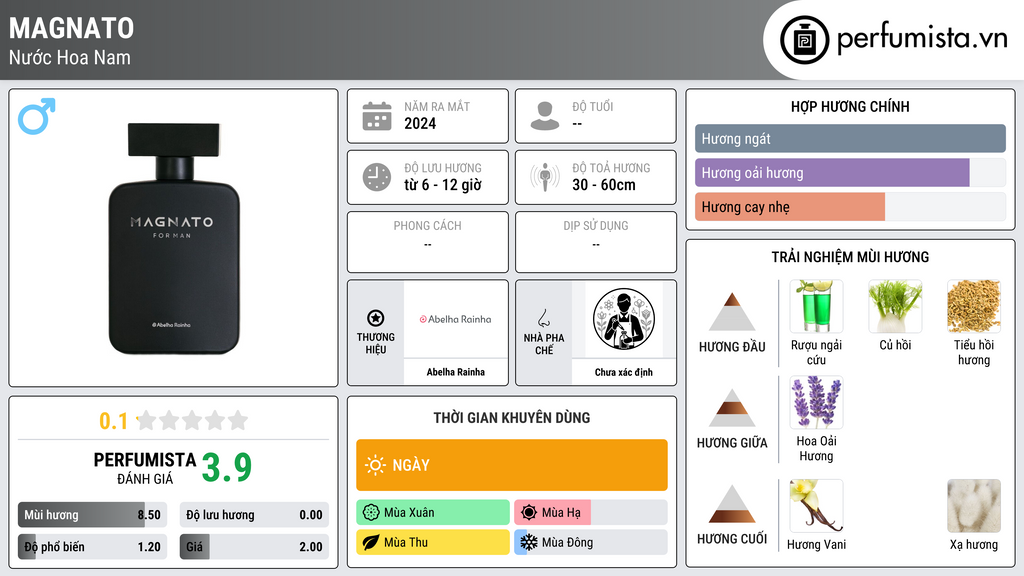Screen dimensions: 1024x576
Task: Click the Hương đầu pyramid icon
Action: (732, 312)
